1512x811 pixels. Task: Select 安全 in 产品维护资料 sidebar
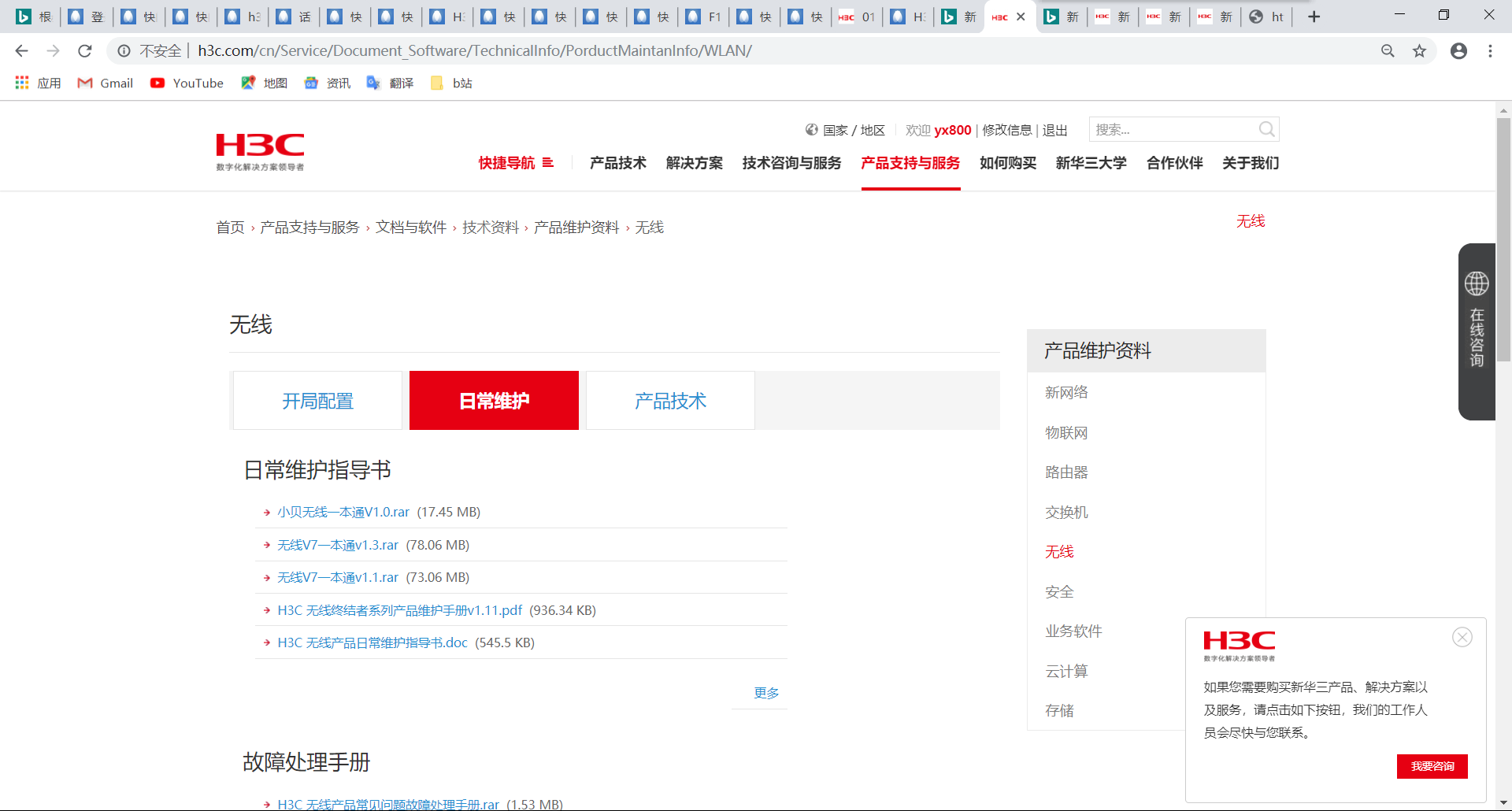1059,591
